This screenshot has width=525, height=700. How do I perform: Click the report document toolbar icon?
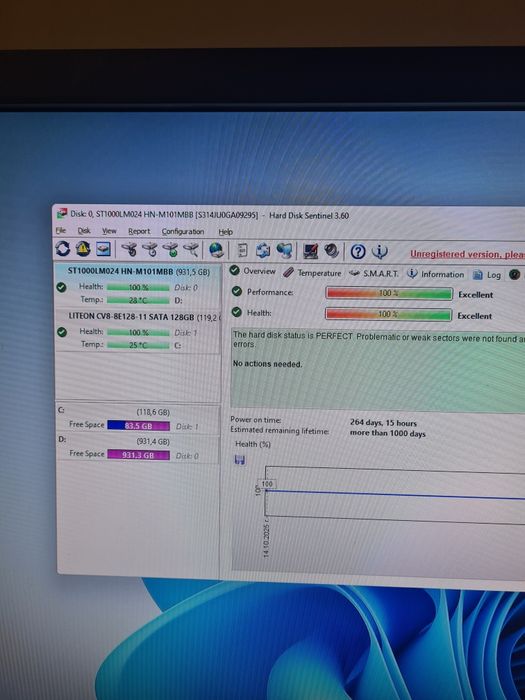242,250
